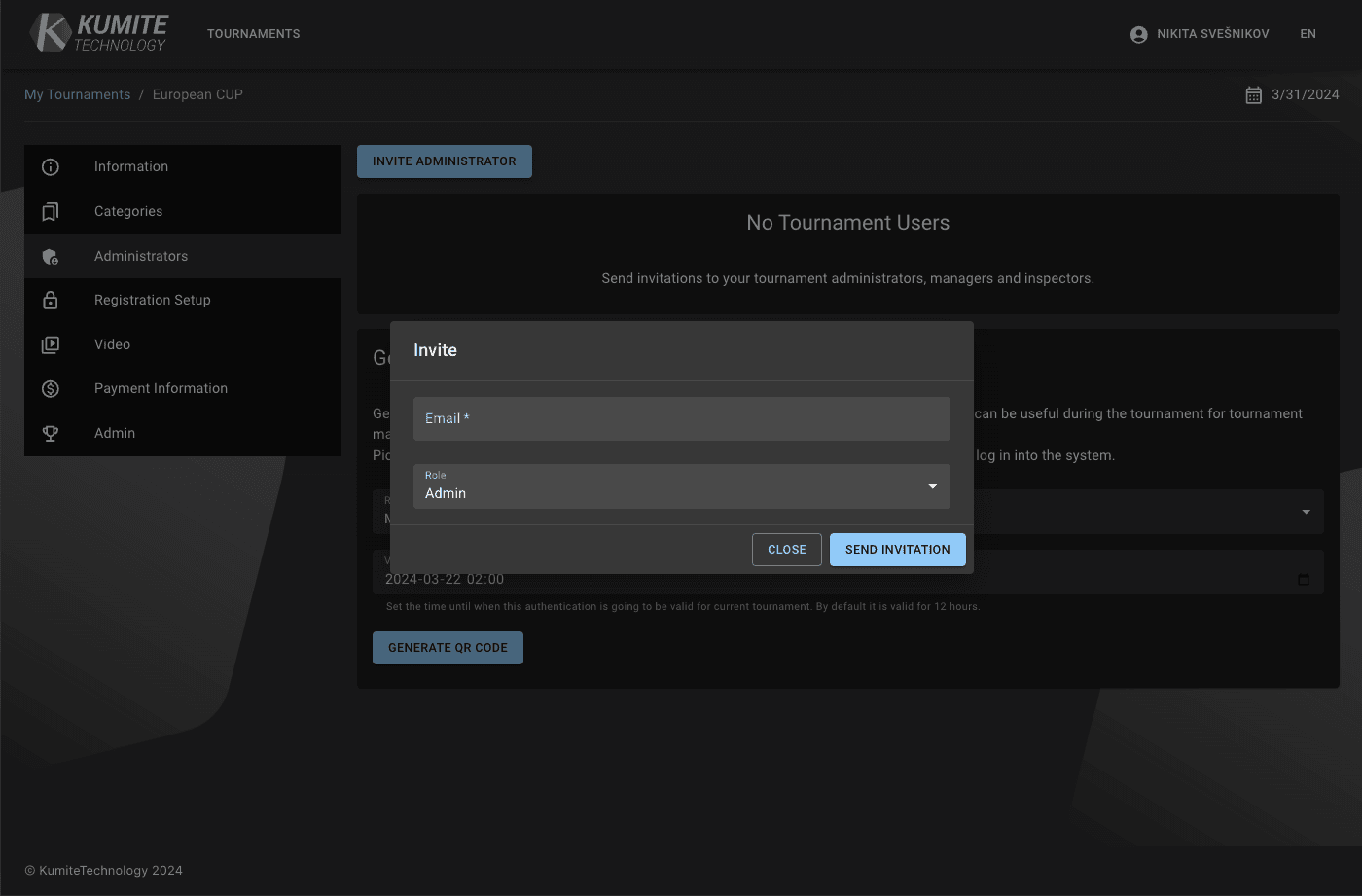Click the Payment Information dollar icon
The image size is (1362, 896).
pos(51,388)
